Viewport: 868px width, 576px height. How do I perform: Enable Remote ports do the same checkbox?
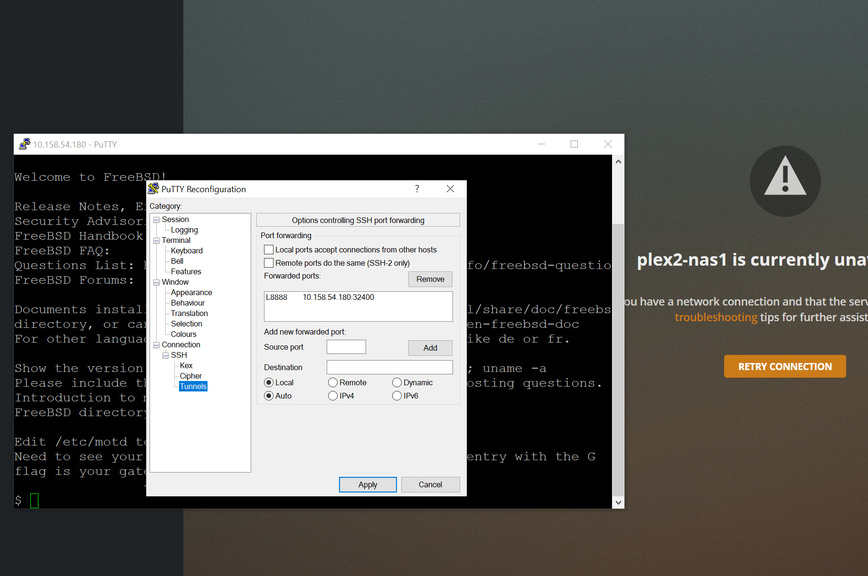[x=269, y=263]
